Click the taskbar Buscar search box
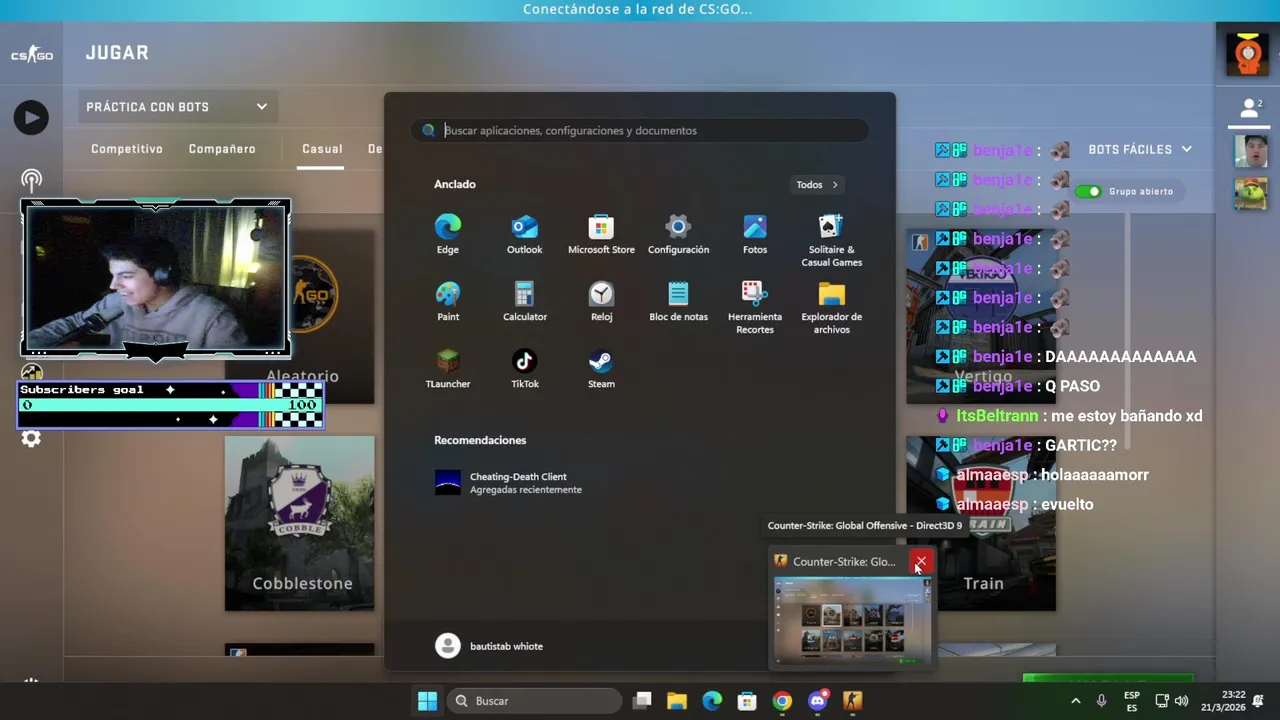Image resolution: width=1280 pixels, height=720 pixels. point(535,701)
